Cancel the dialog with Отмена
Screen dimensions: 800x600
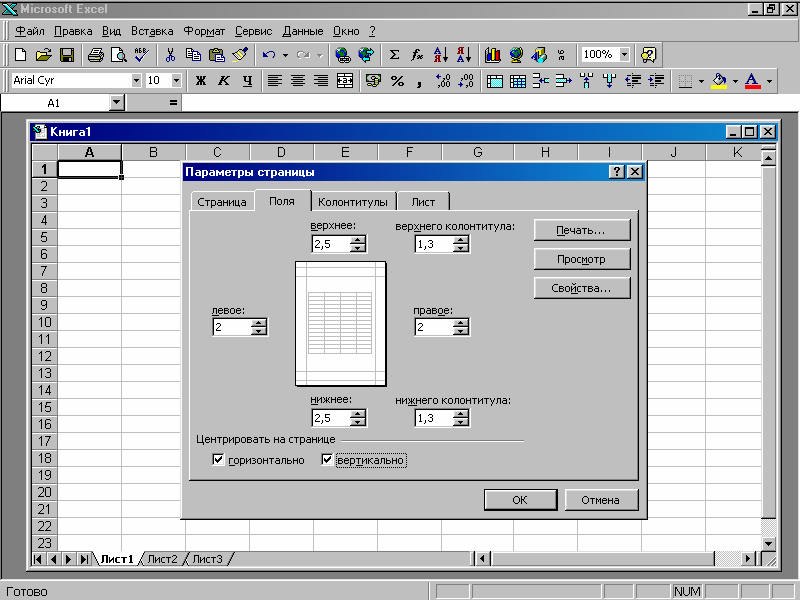click(601, 500)
